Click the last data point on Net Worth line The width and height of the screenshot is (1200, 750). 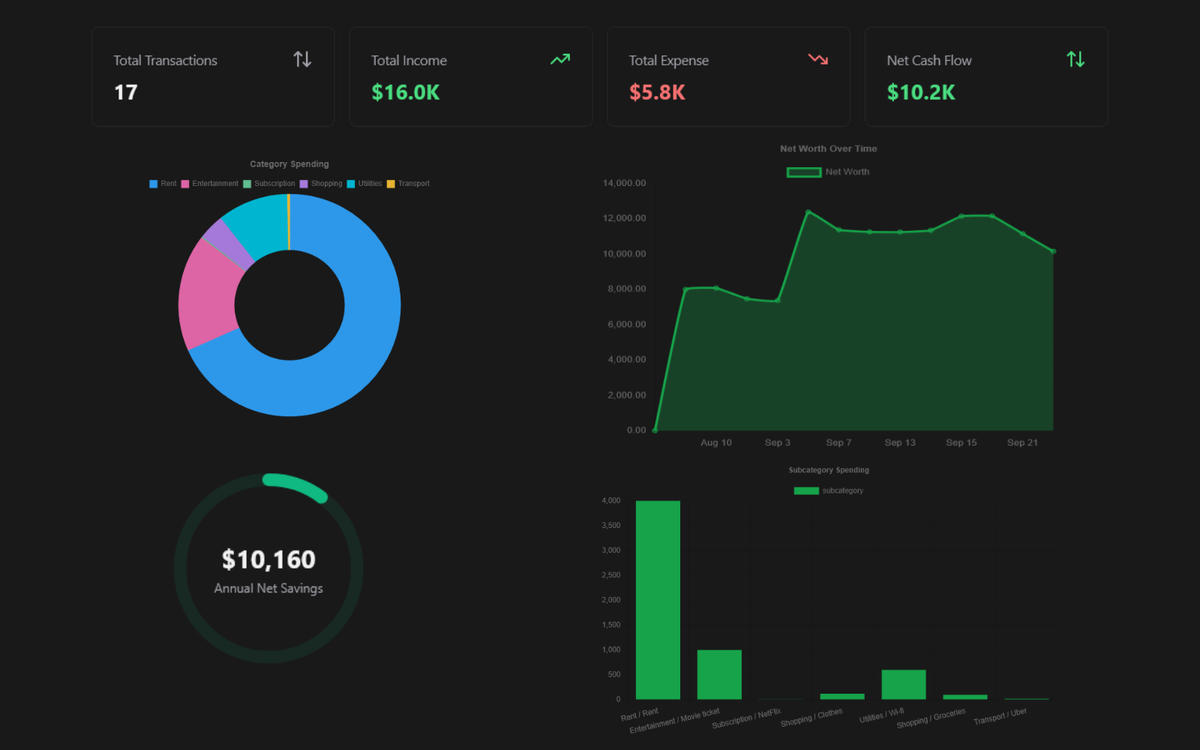click(x=1053, y=251)
